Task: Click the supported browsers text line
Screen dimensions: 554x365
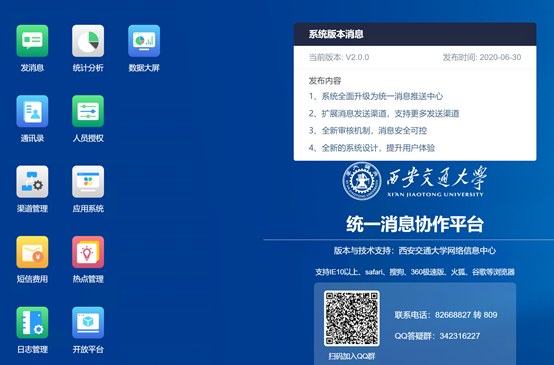Action: pyautogui.click(x=415, y=272)
